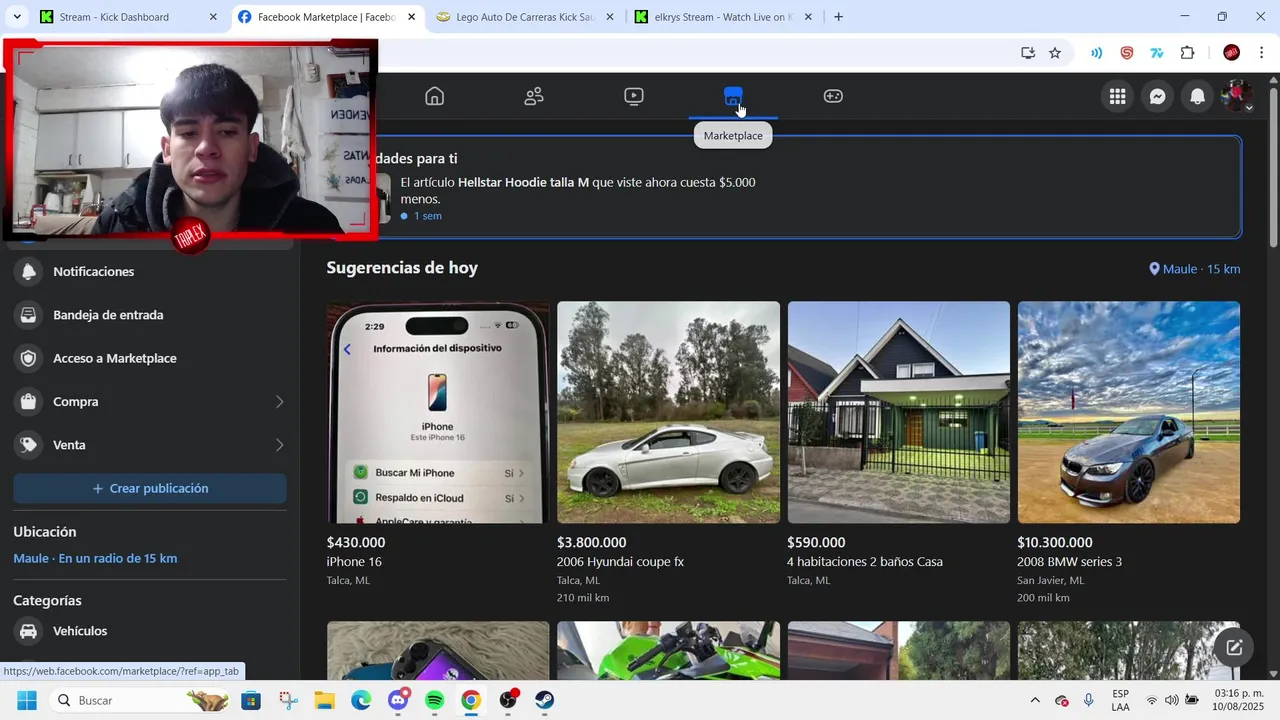The image size is (1280, 720).
Task: Select the Marketplace icon in top bar
Action: (733, 96)
